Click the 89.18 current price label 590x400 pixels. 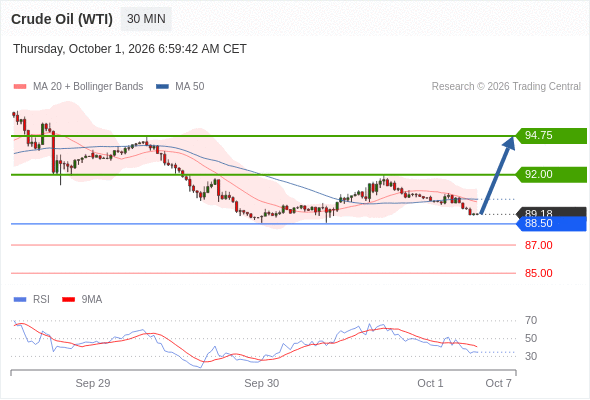coord(551,212)
